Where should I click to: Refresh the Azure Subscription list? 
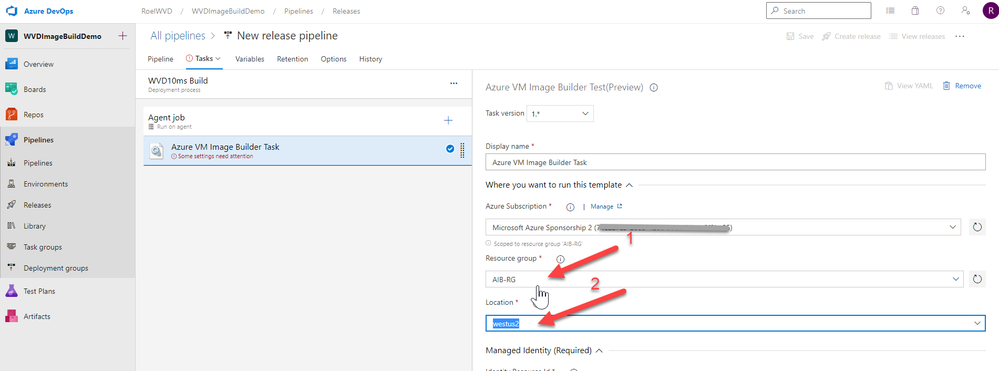(977, 227)
